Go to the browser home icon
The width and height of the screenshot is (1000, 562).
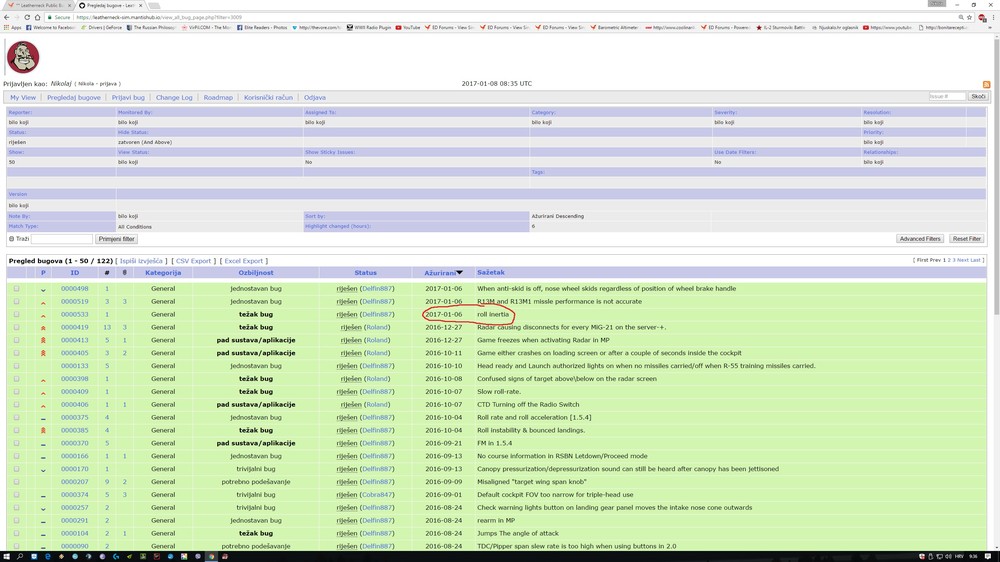37,17
